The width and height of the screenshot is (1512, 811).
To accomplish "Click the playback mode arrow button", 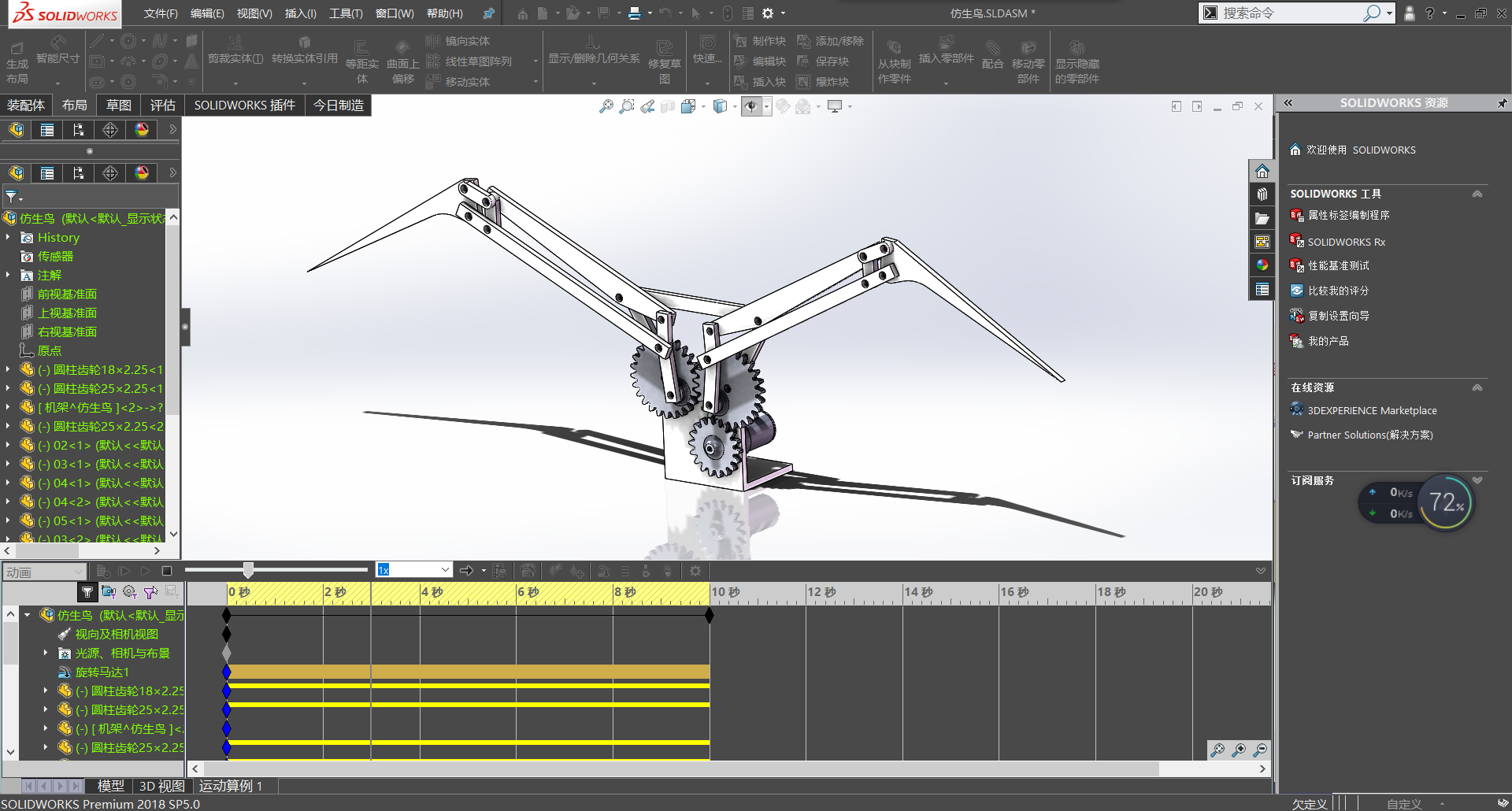I will (466, 571).
